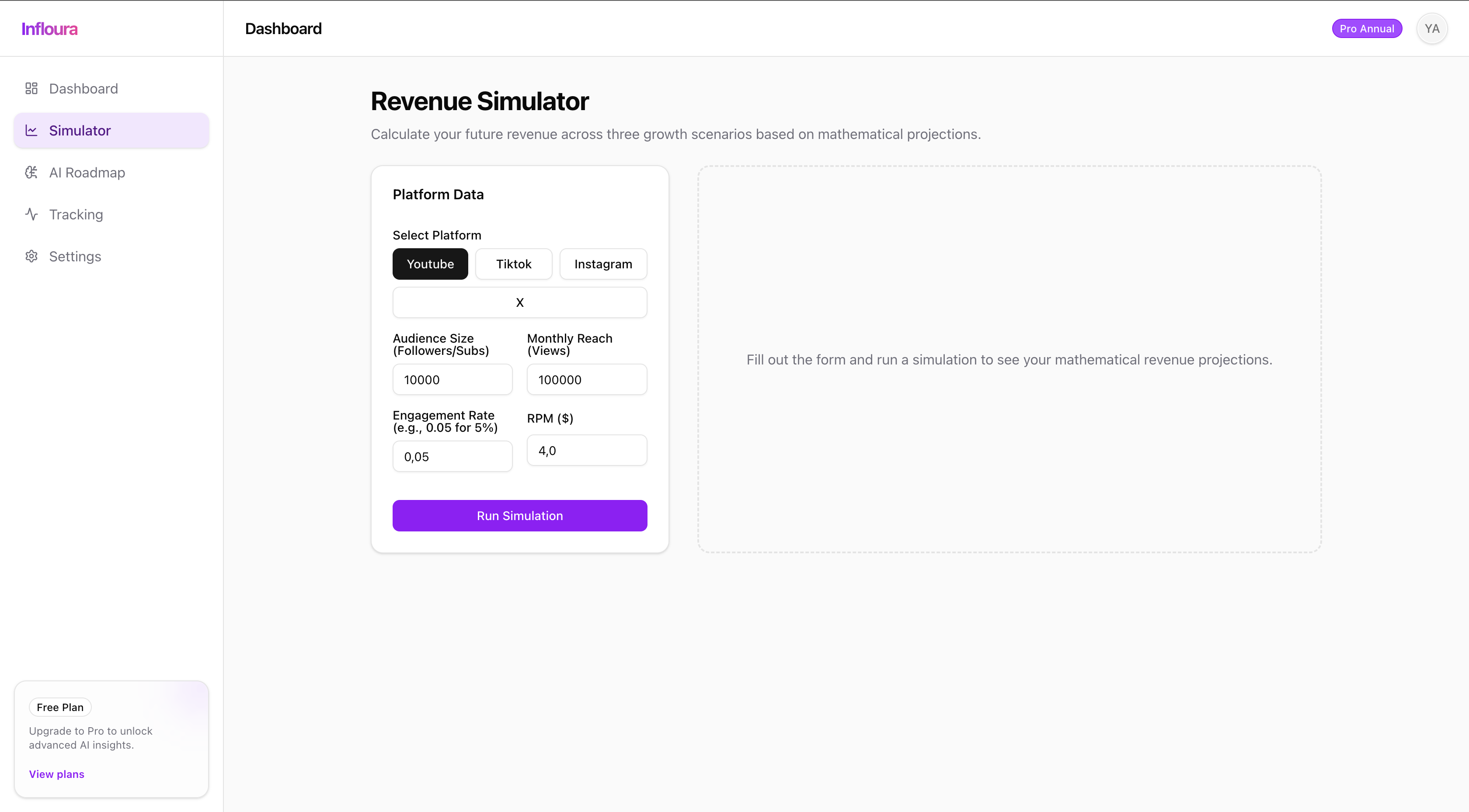Click the Dashboard grid icon in sidebar
This screenshot has width=1469, height=812.
(x=31, y=88)
